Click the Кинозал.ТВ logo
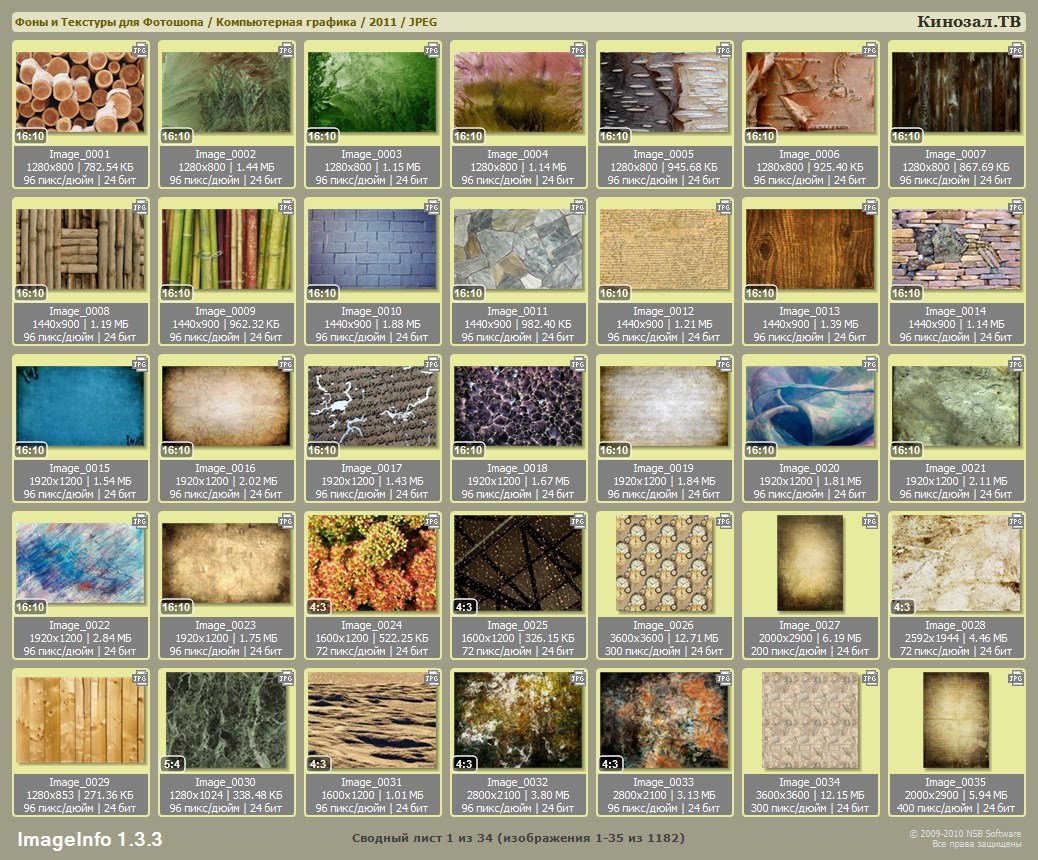This screenshot has width=1038, height=860. pyautogui.click(x=968, y=21)
